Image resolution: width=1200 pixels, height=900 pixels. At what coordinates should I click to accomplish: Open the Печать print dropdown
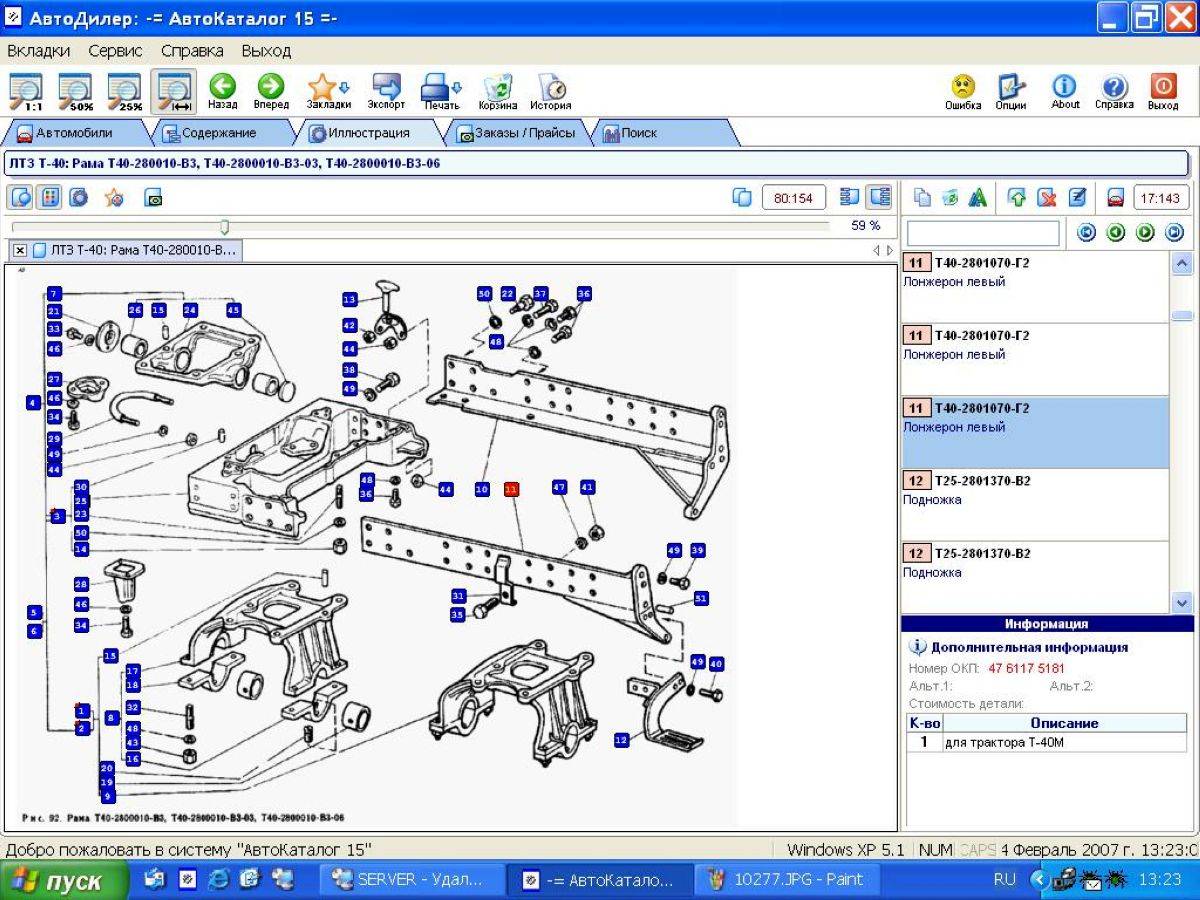pyautogui.click(x=441, y=91)
